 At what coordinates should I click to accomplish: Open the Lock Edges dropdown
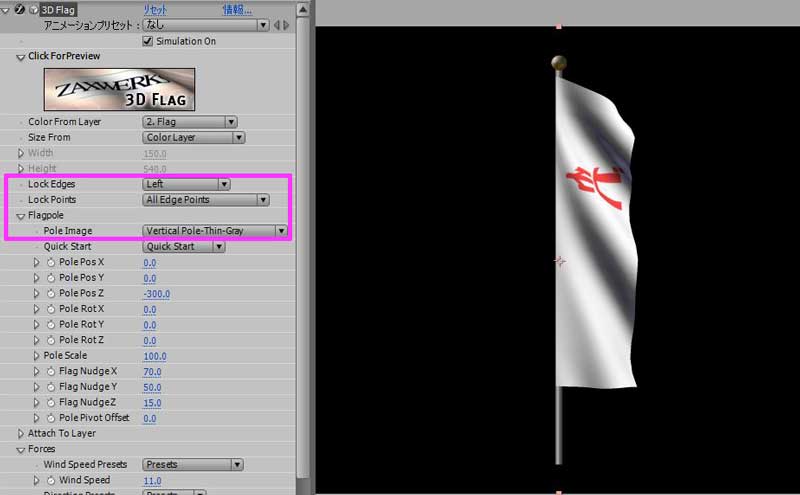186,184
